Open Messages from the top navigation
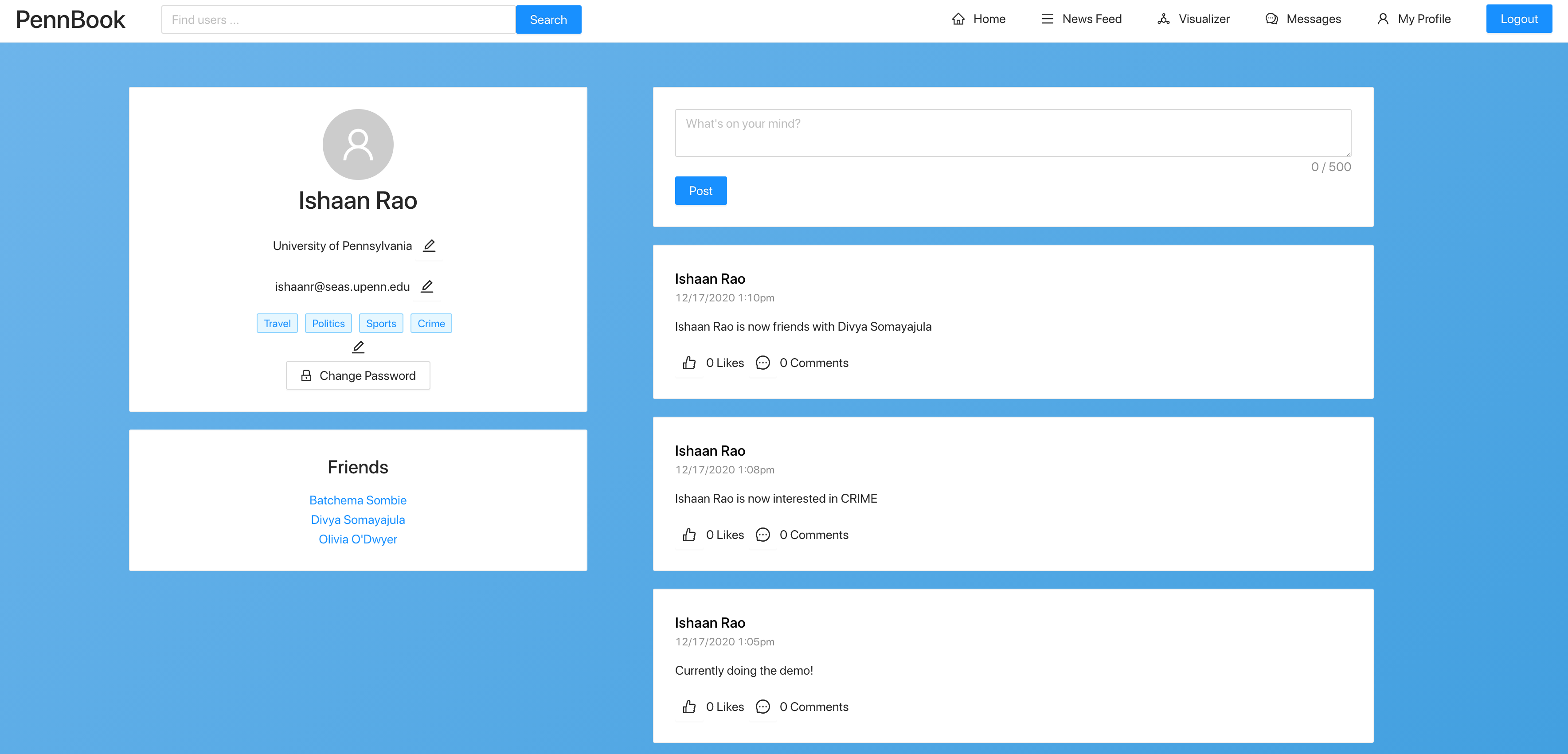This screenshot has height=754, width=1568. tap(1303, 19)
